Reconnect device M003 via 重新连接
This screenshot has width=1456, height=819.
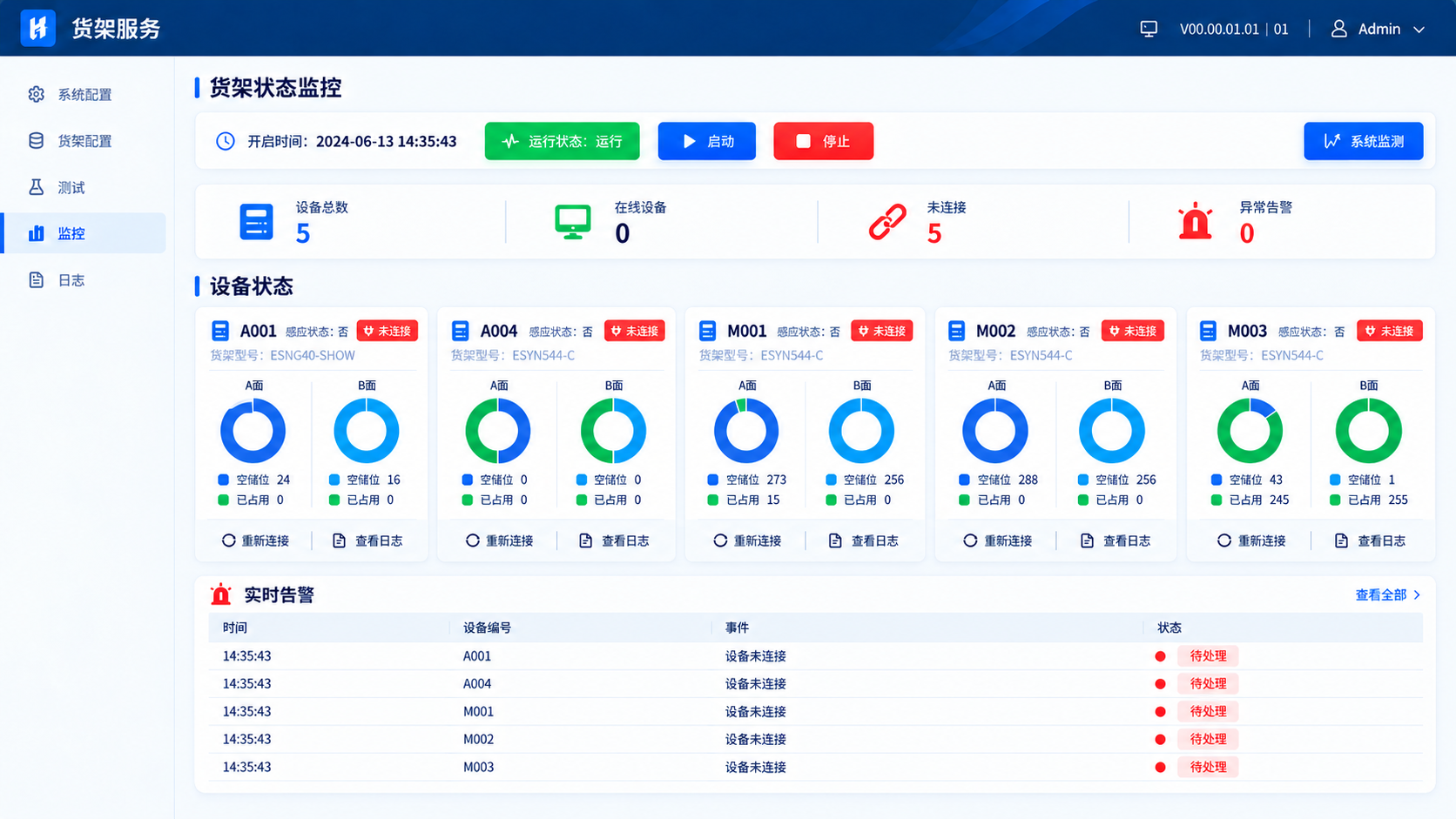coord(1251,540)
